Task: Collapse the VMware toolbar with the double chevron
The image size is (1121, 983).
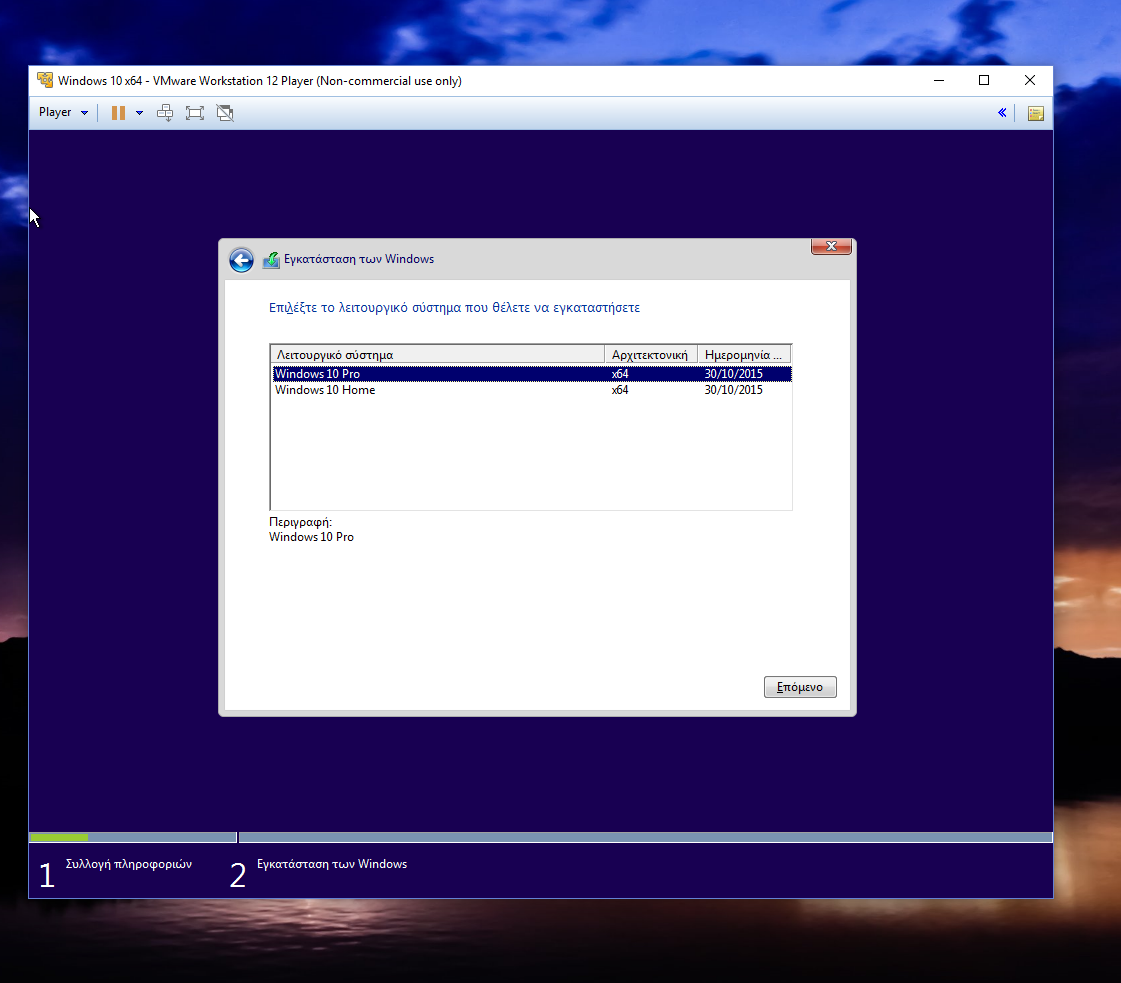Action: (1002, 112)
